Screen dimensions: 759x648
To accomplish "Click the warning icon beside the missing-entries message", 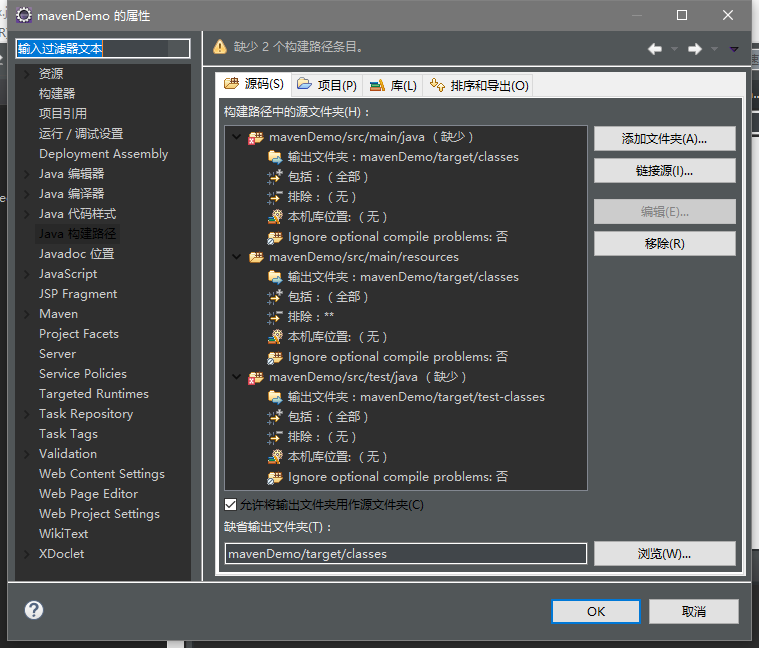I will 220,47.
